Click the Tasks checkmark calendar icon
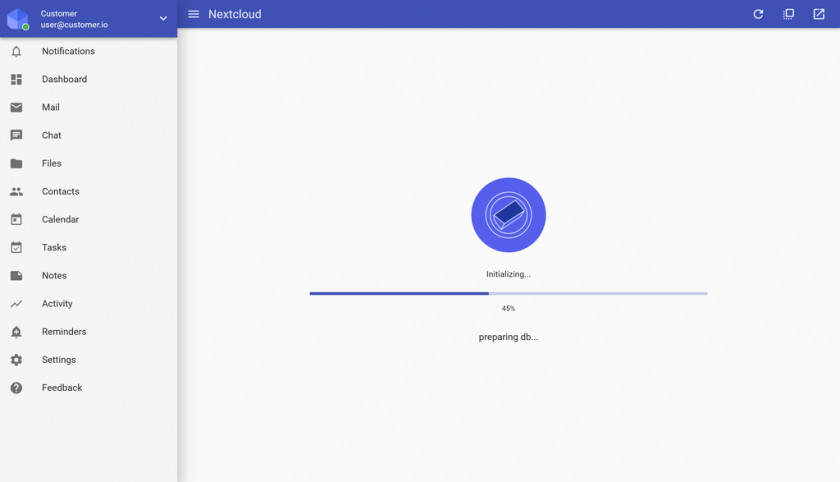 16,247
